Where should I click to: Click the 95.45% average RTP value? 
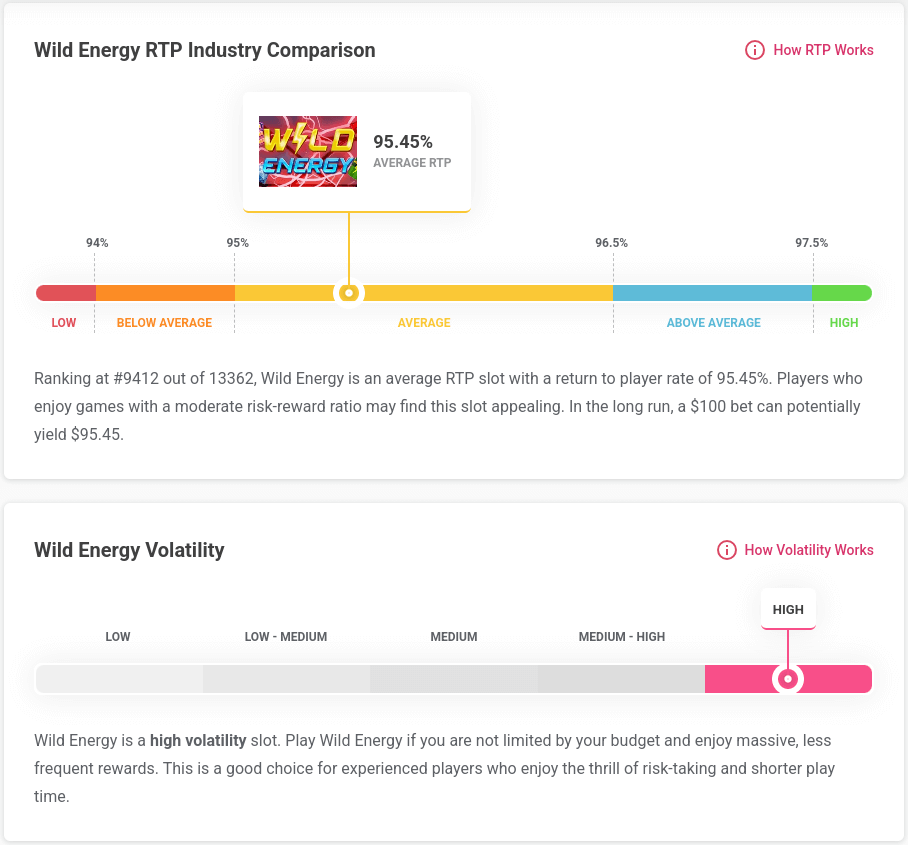403,142
